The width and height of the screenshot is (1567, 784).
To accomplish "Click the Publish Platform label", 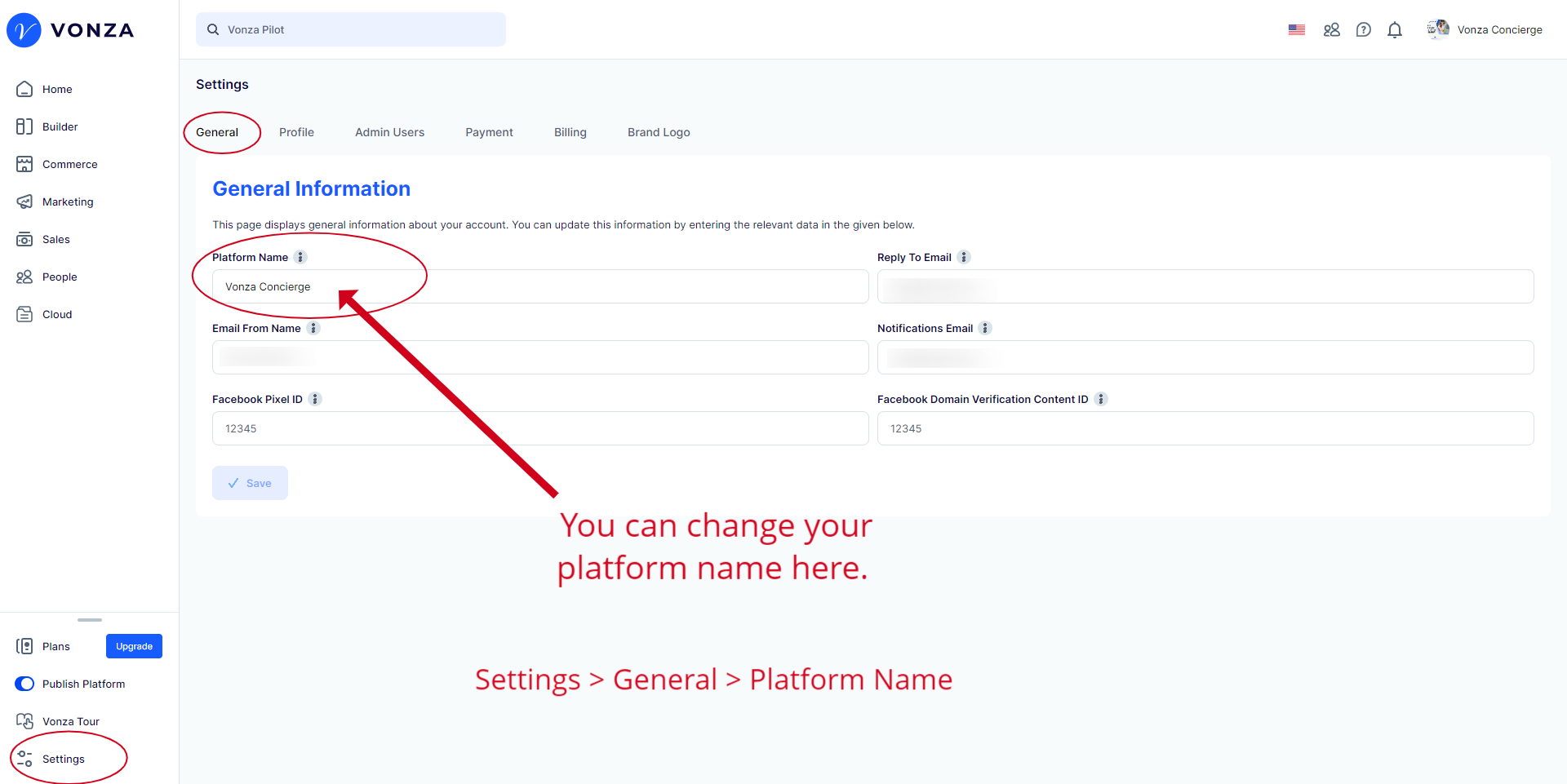I will coord(84,684).
